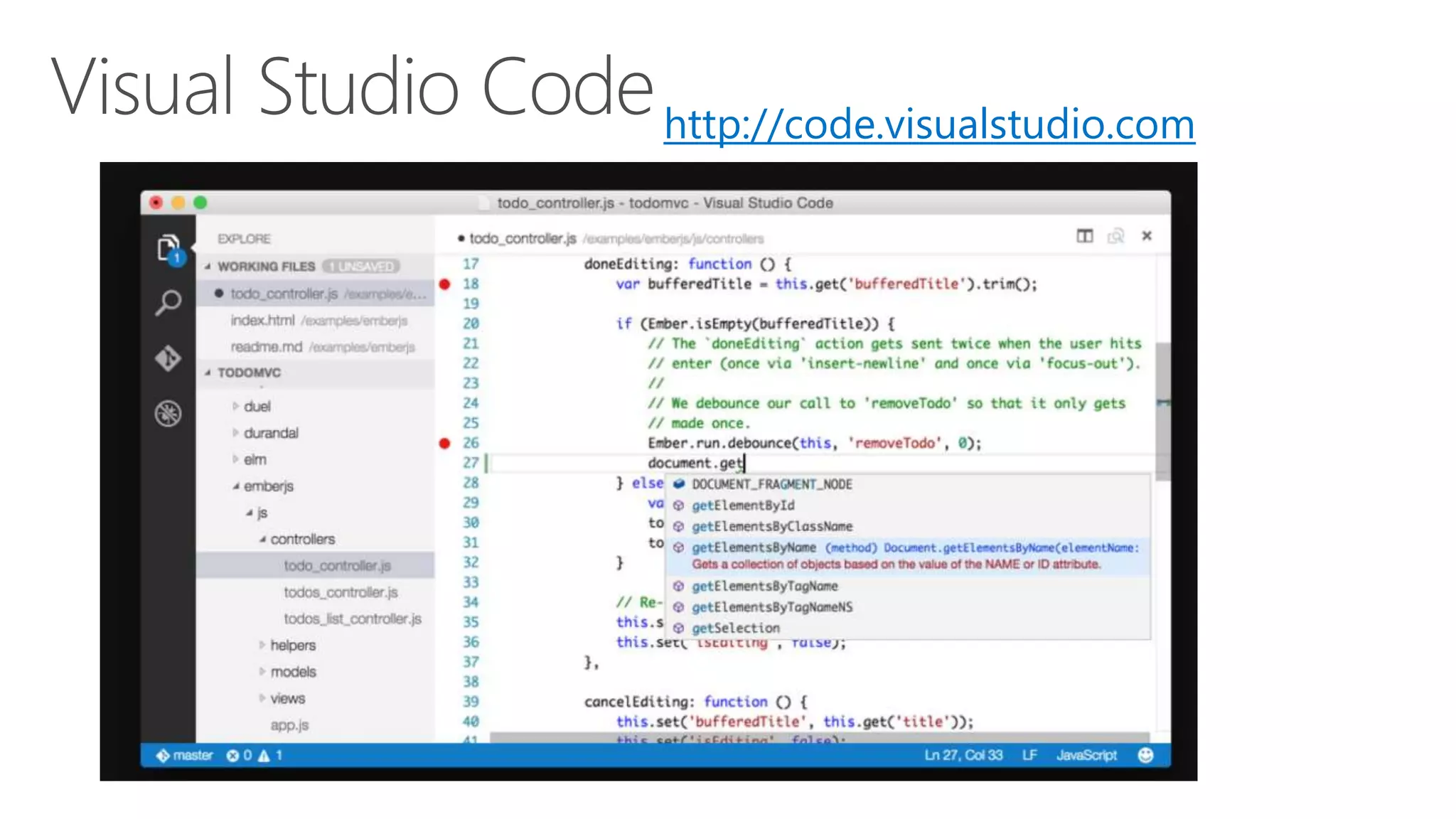Select getElementById suggestion
This screenshot has height=819, width=1456.
(908, 505)
